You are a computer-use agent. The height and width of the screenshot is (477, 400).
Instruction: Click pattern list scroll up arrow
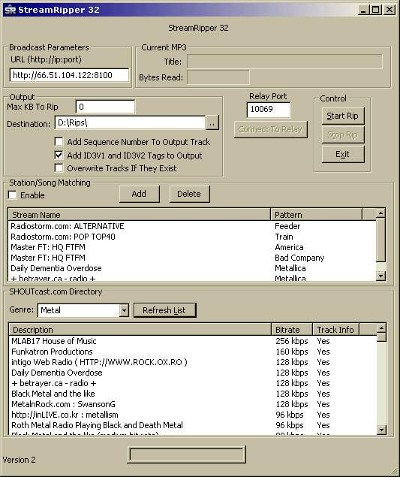(x=381, y=213)
